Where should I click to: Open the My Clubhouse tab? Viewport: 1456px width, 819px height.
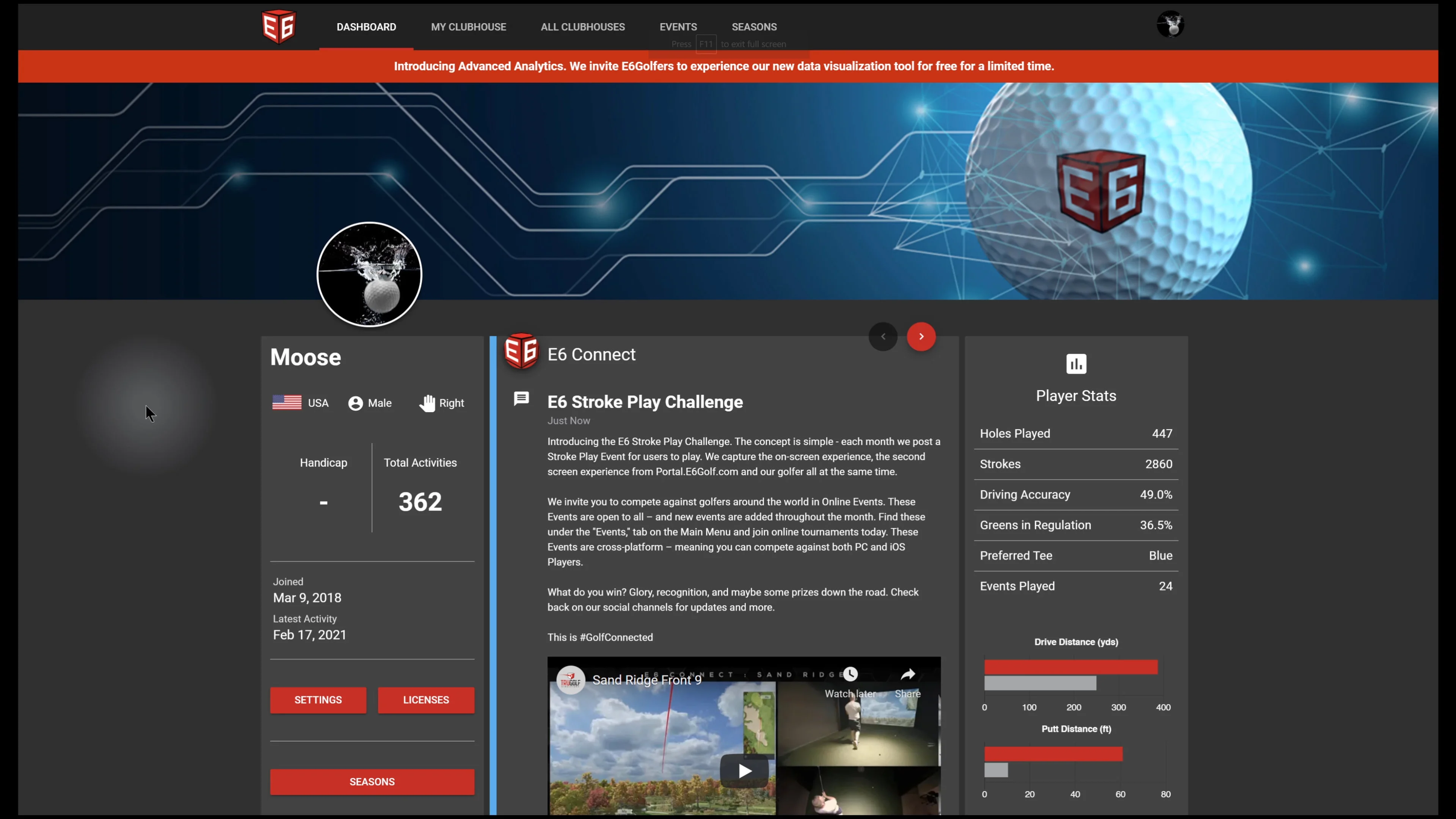pos(469,27)
